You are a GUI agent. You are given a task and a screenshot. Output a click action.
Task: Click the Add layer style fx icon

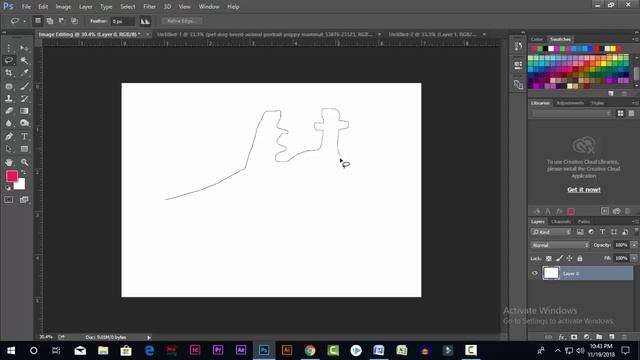562,337
